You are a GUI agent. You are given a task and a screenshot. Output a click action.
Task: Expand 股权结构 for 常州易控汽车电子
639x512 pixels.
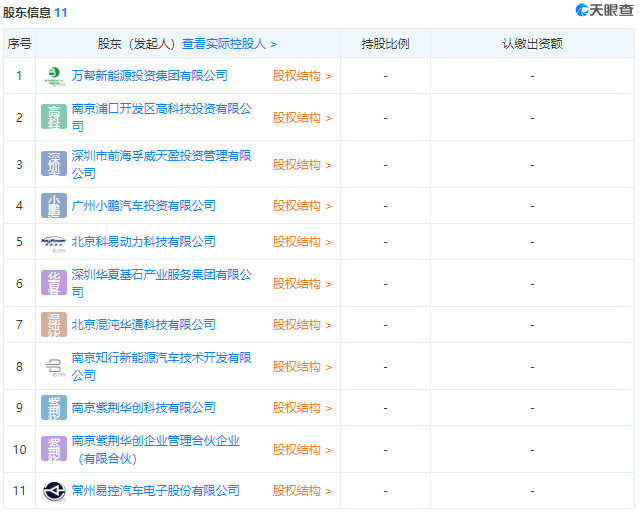(x=302, y=491)
